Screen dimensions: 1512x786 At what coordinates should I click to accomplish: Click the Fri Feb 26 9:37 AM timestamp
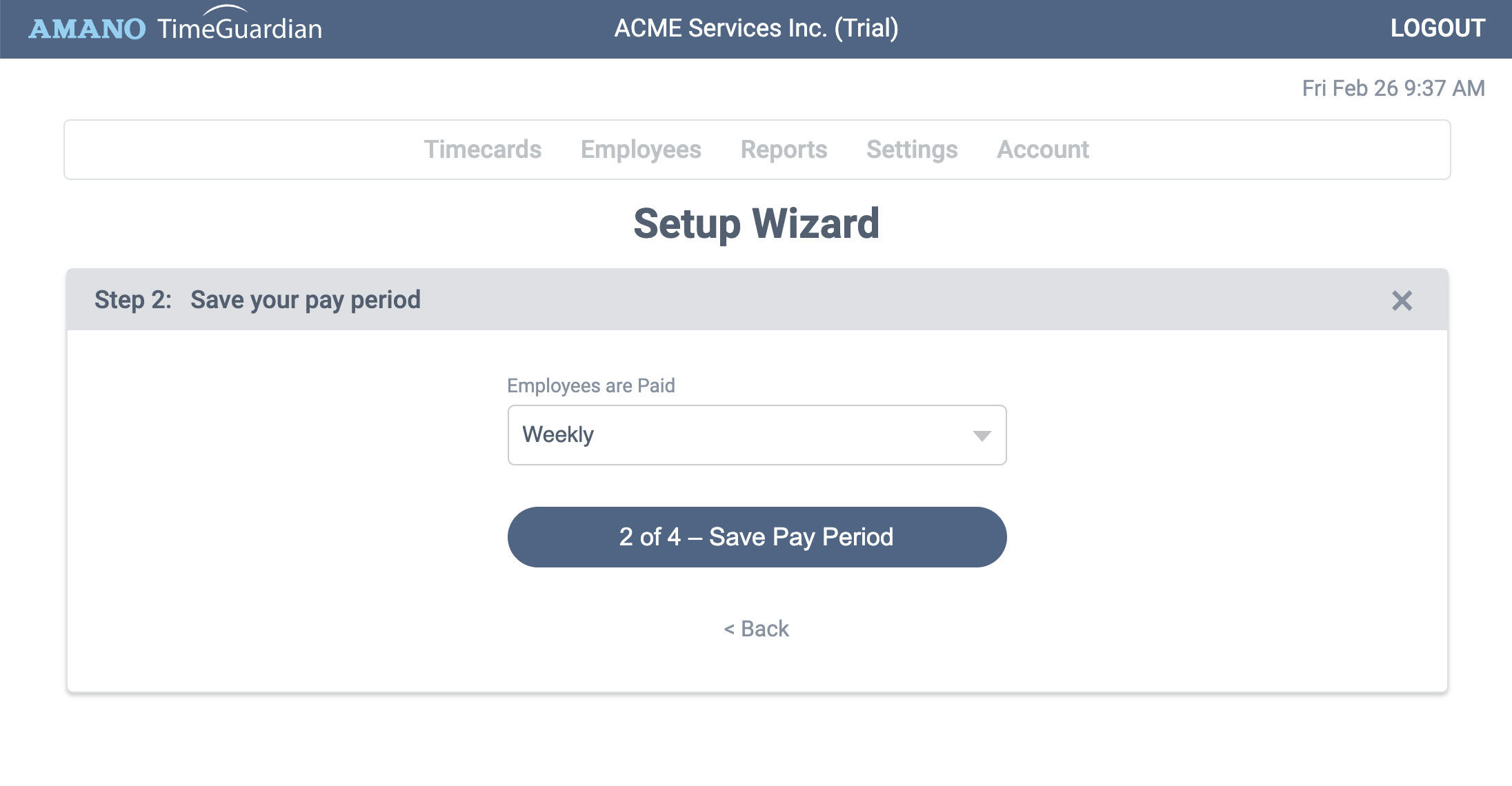click(1393, 88)
